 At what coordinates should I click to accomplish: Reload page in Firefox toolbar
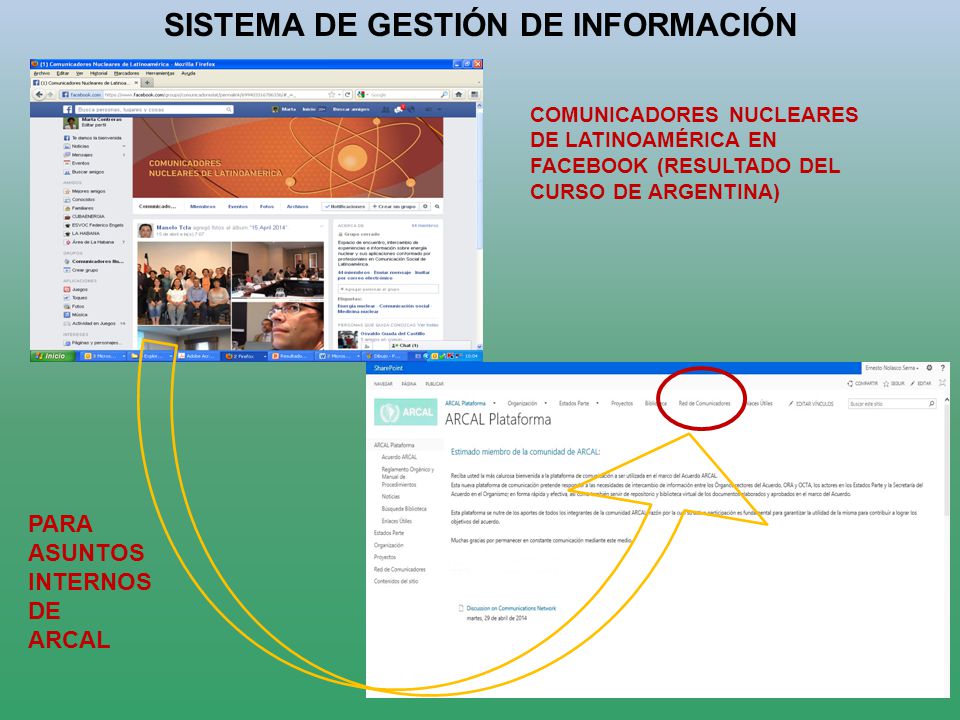(x=348, y=94)
